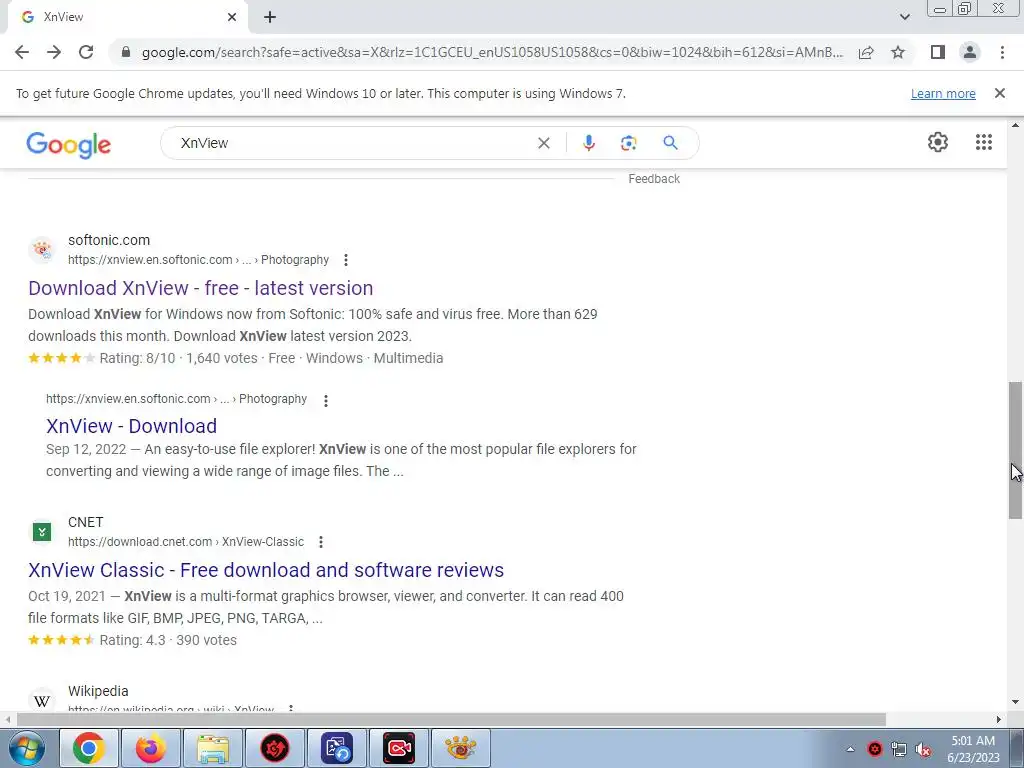Start voice search with microphone
1024x768 pixels.
588,143
